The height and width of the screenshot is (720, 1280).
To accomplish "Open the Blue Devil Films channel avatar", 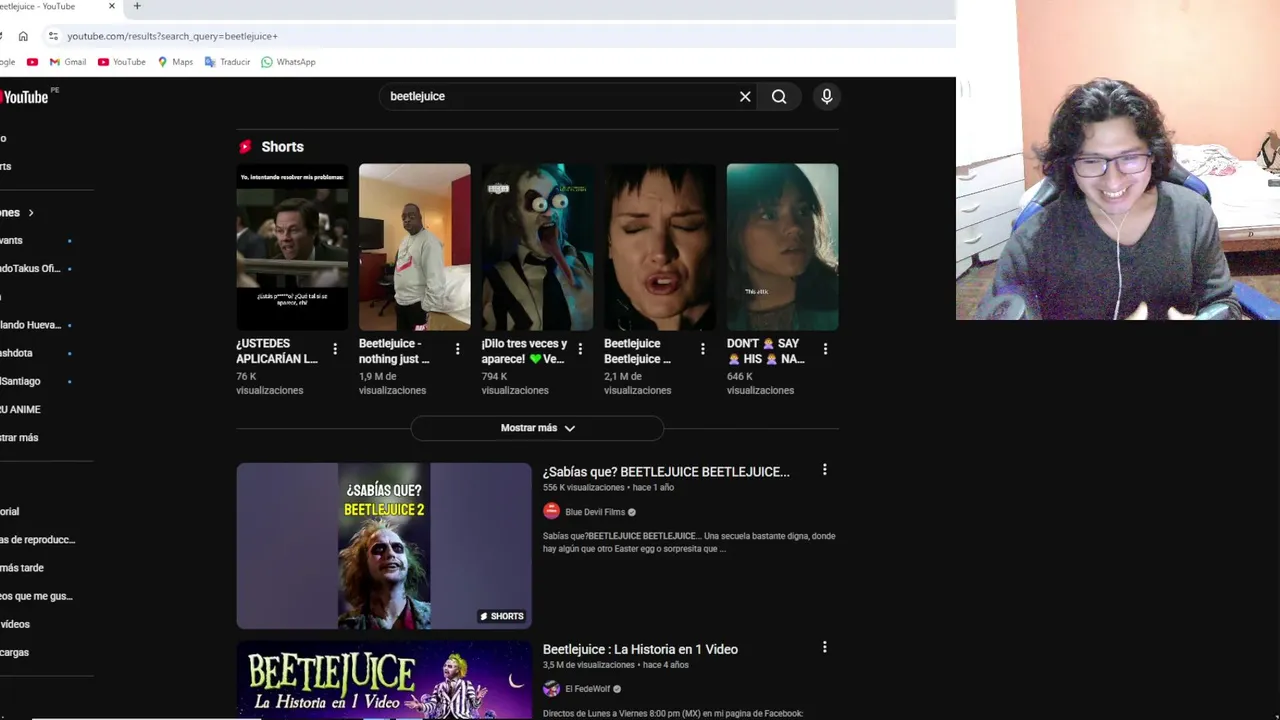I will pyautogui.click(x=551, y=511).
